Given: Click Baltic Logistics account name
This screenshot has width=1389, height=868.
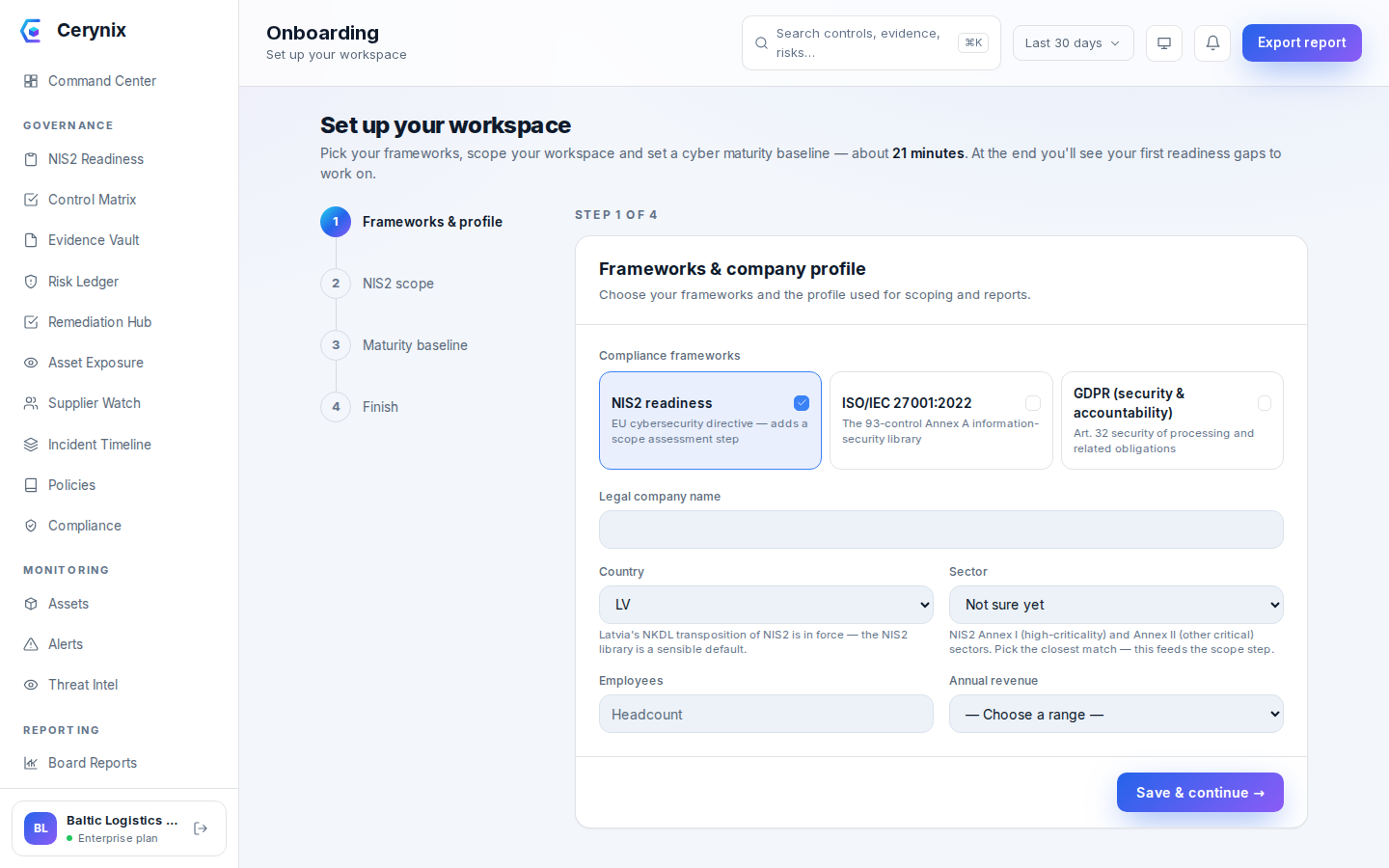Looking at the screenshot, I should [123, 821].
